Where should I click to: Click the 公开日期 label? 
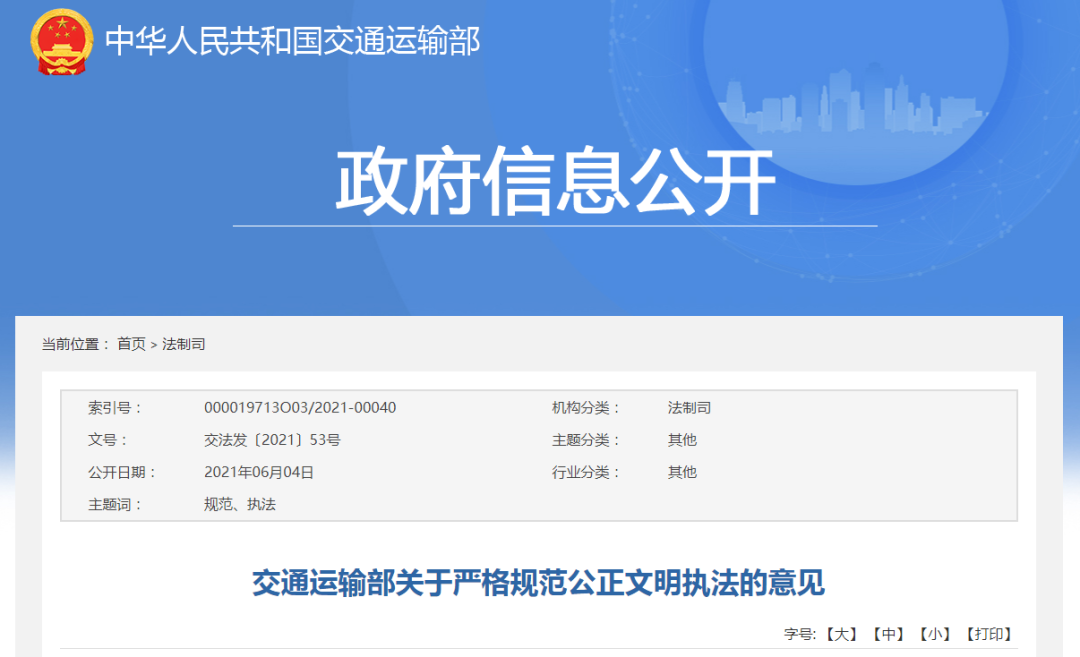122,472
